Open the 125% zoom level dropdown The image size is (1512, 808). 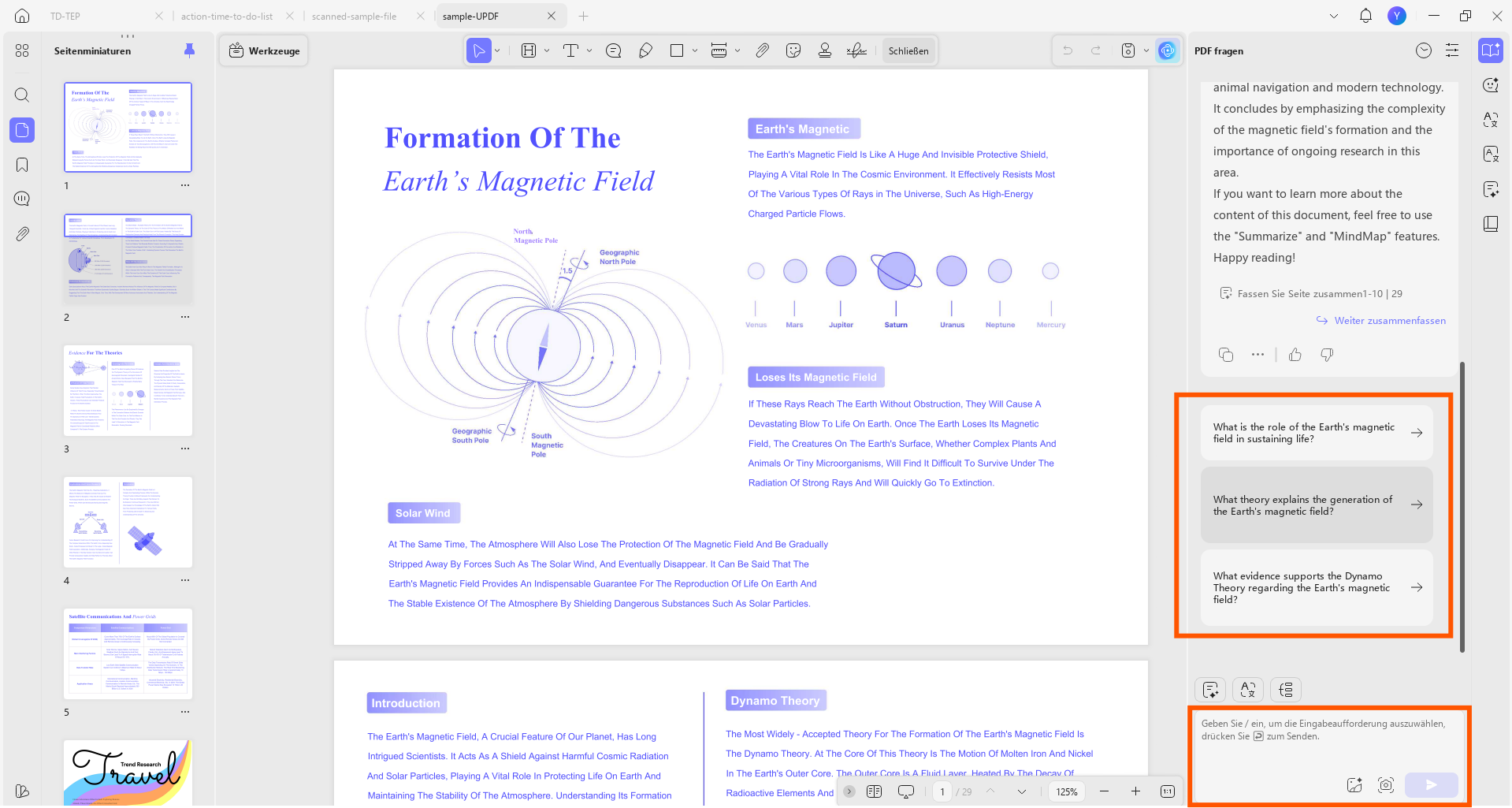[1068, 791]
